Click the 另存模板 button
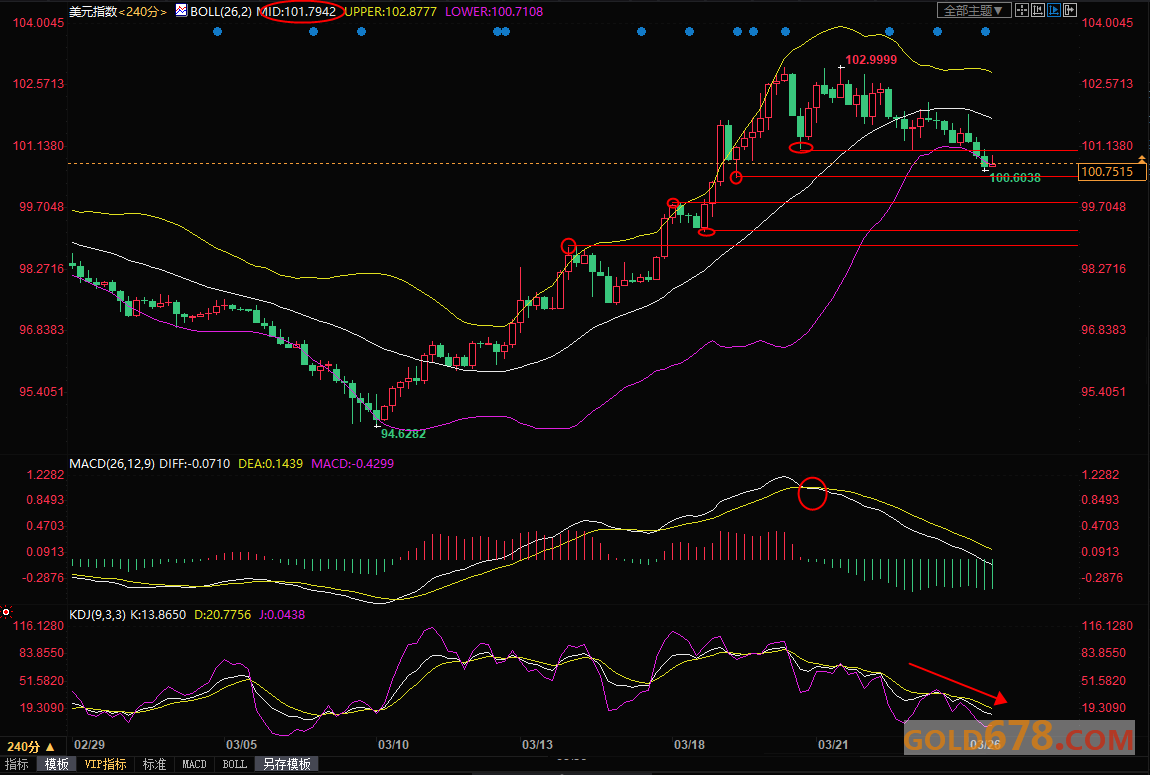The height and width of the screenshot is (775, 1150). pos(287,764)
